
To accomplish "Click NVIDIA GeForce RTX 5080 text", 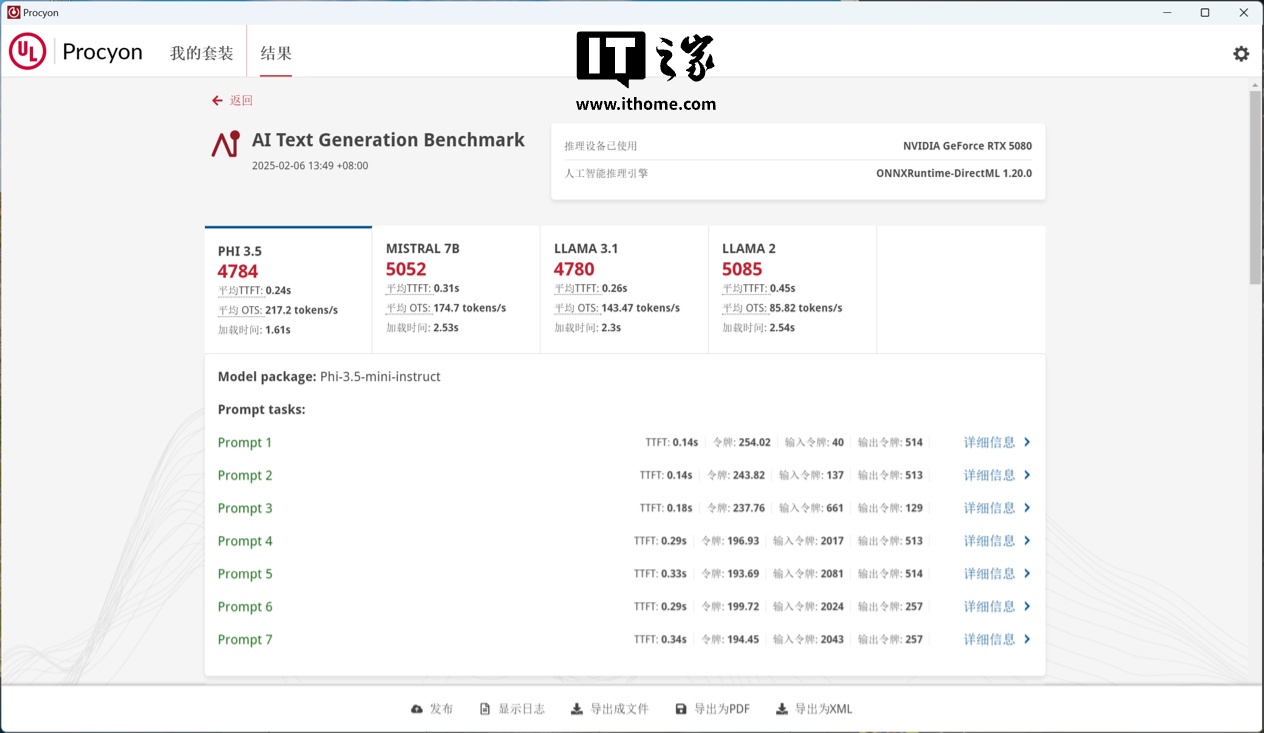I will click(x=967, y=146).
